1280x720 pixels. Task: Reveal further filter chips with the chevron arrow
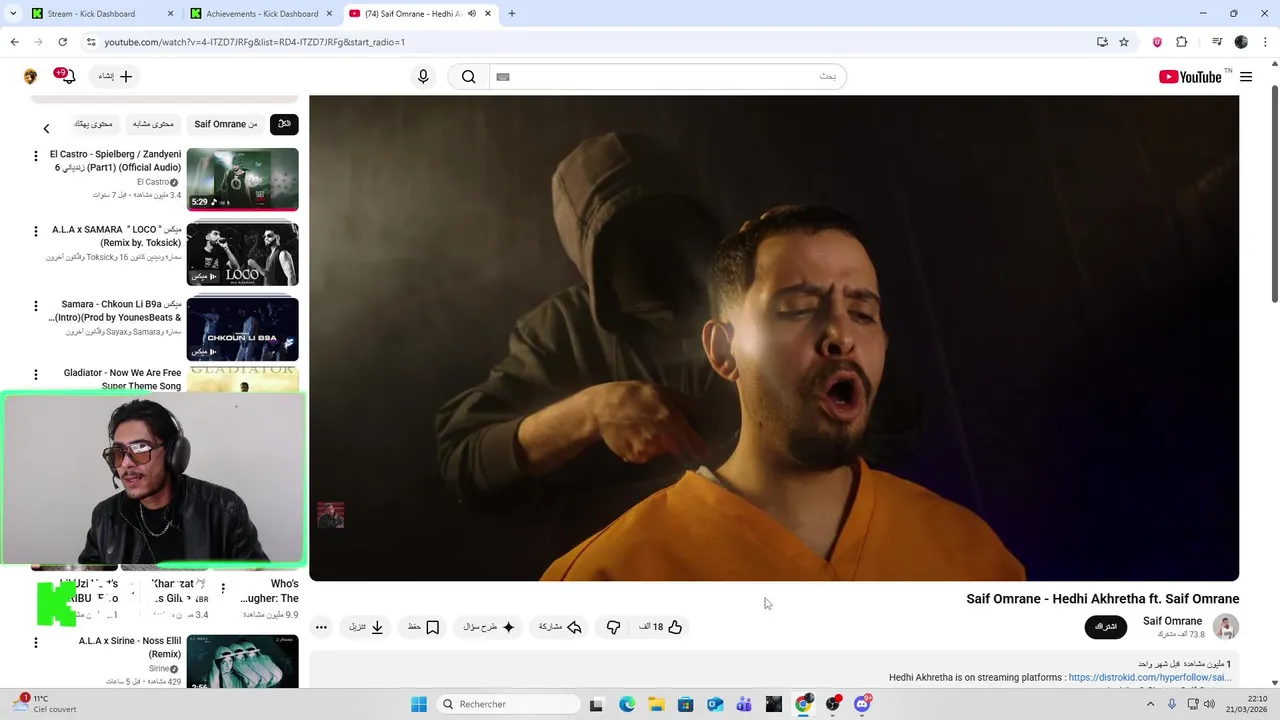[46, 128]
